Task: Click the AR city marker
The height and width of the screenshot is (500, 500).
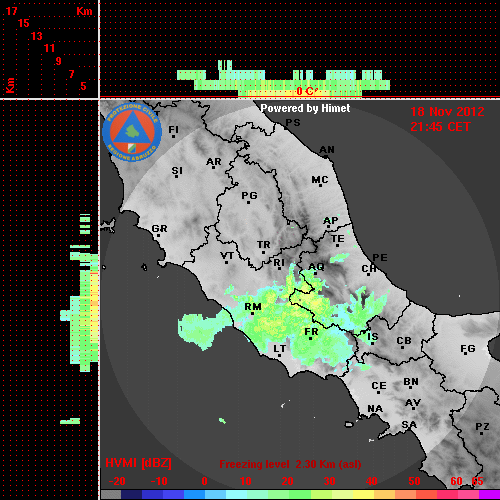Action: 214,167
